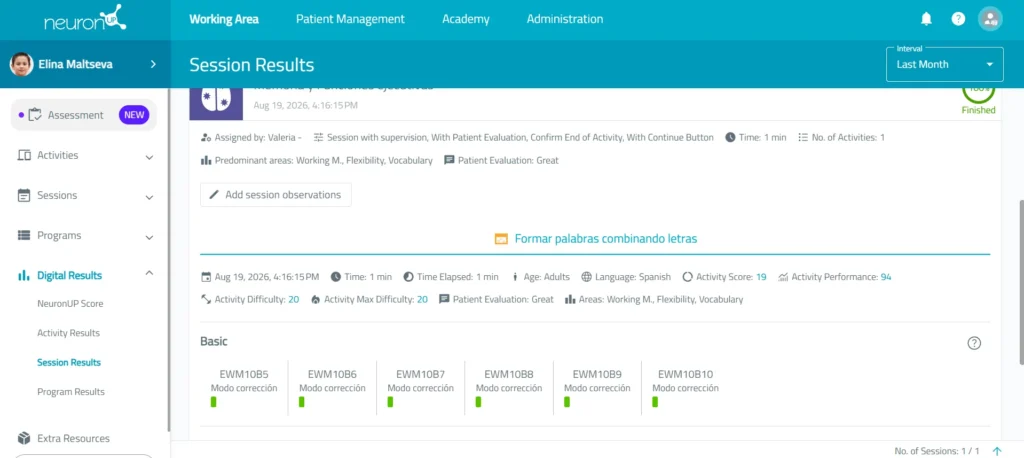Open the Patient Management tab
1024x458 pixels.
coord(350,19)
